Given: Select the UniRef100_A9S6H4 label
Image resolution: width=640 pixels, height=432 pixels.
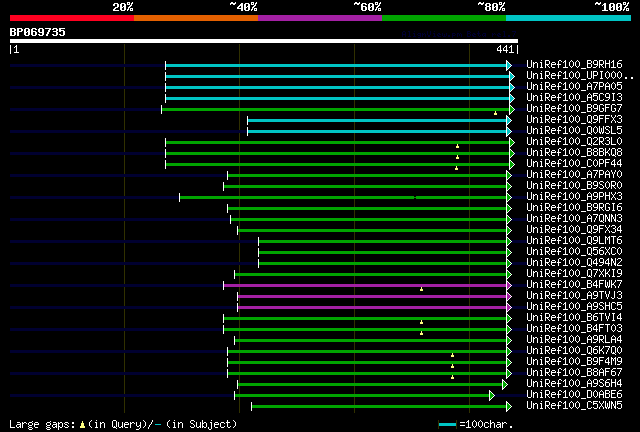Looking at the screenshot, I should click(574, 384).
